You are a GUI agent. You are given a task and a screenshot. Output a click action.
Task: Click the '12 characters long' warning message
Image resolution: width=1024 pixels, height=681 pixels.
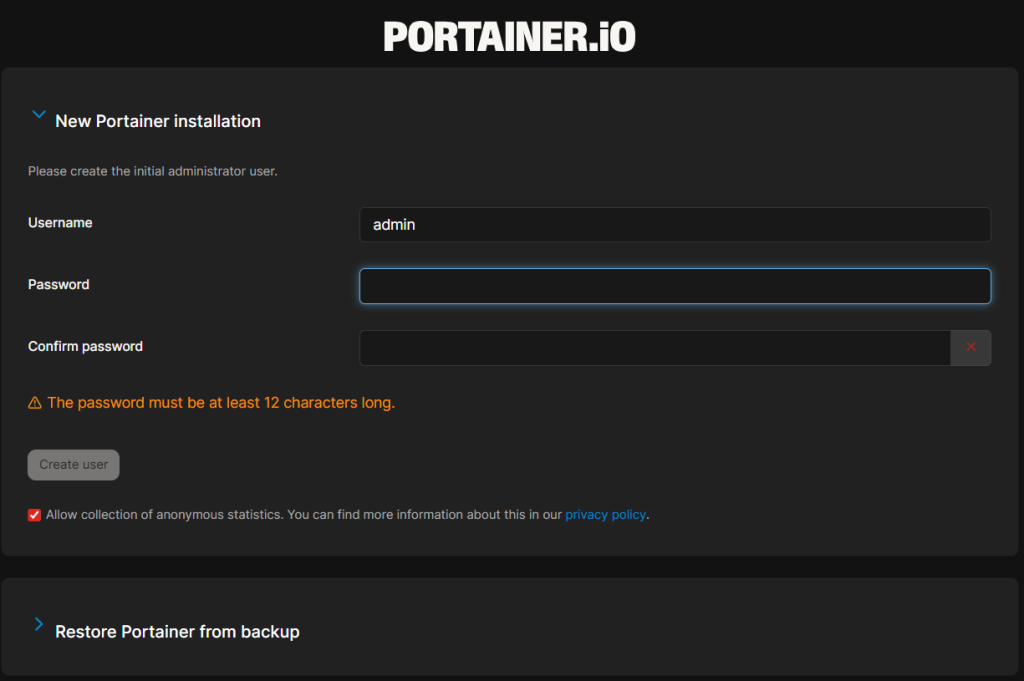[221, 403]
